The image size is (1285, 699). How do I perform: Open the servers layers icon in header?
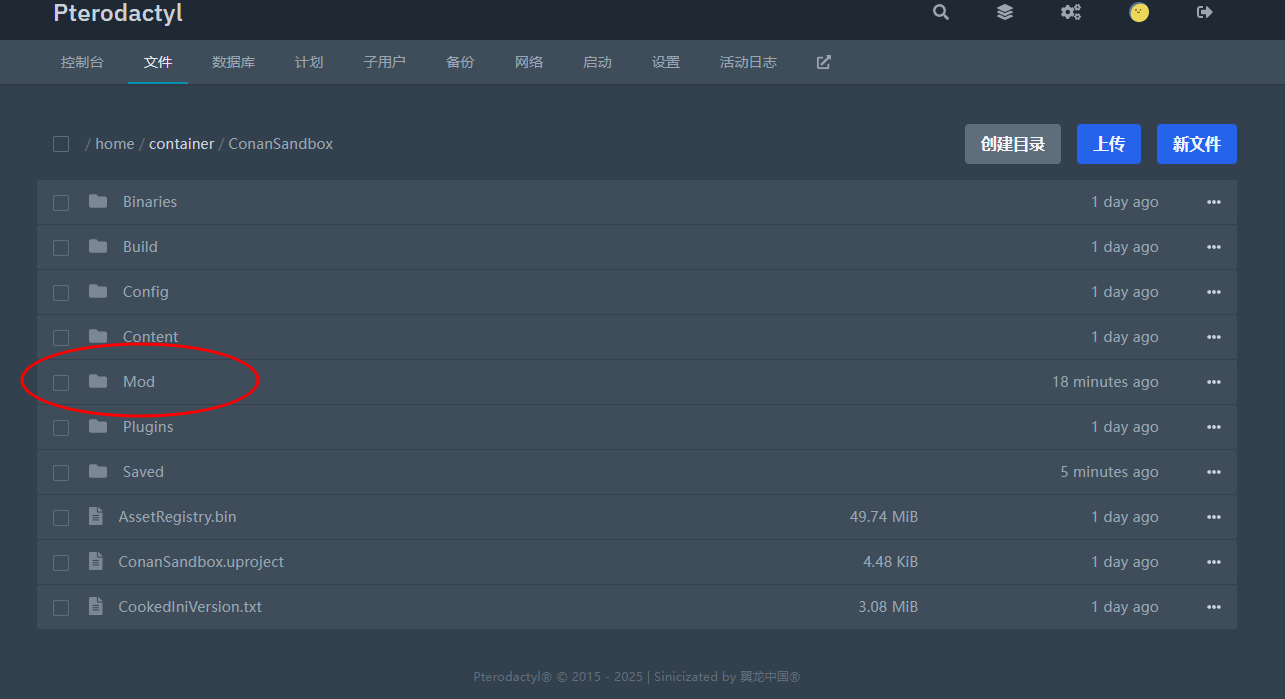pyautogui.click(x=1005, y=12)
